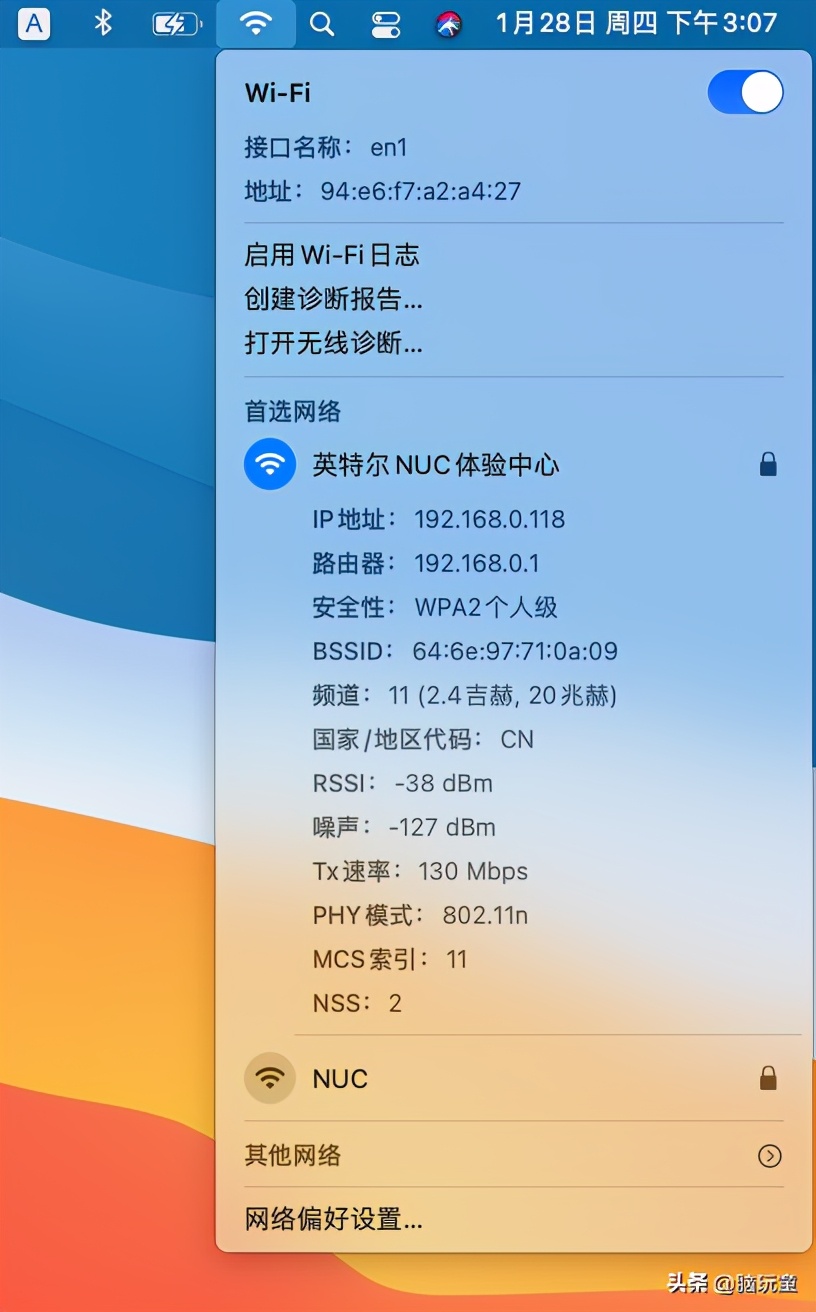The image size is (816, 1312).
Task: Click the lock icon beside 英特尔 NUC 体验中心
Action: pos(768,463)
